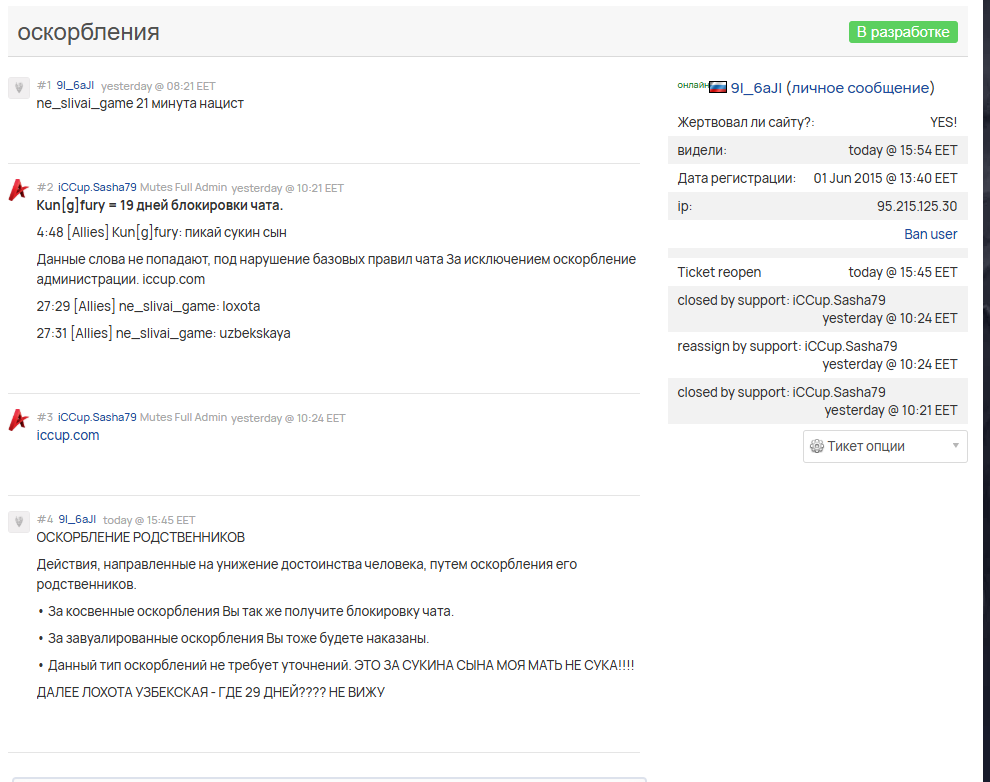Viewport: 990px width, 782px height.
Task: Open iCCup.Sasha79 username in post #2
Action: click(97, 187)
